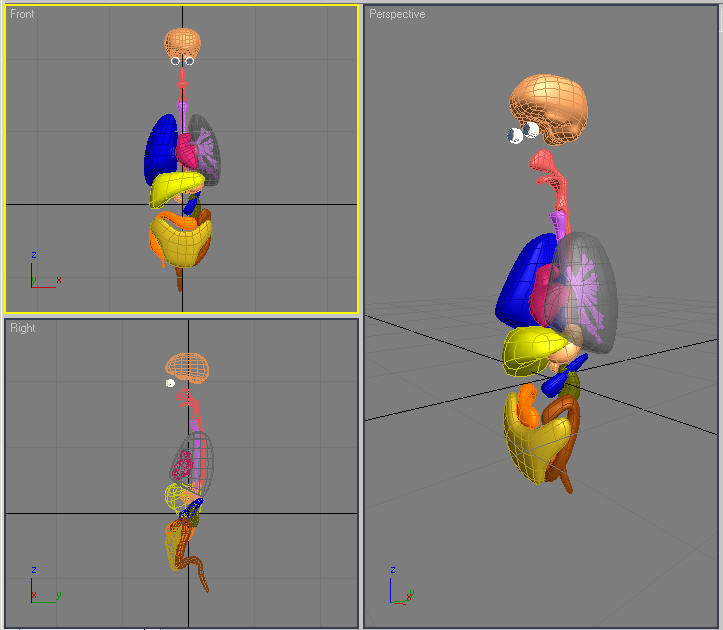Select the Right viewport label
Image resolution: width=723 pixels, height=630 pixels.
pyautogui.click(x=22, y=328)
